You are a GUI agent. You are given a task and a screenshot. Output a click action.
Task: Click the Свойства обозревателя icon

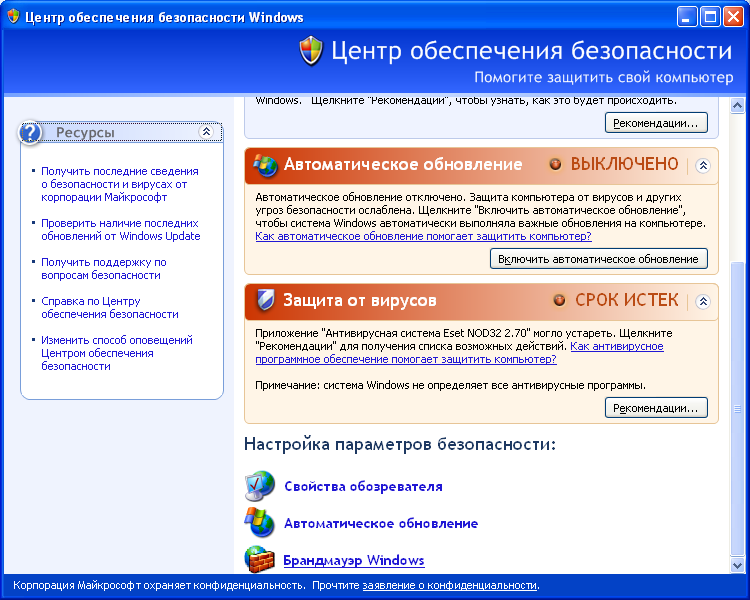pyautogui.click(x=259, y=486)
